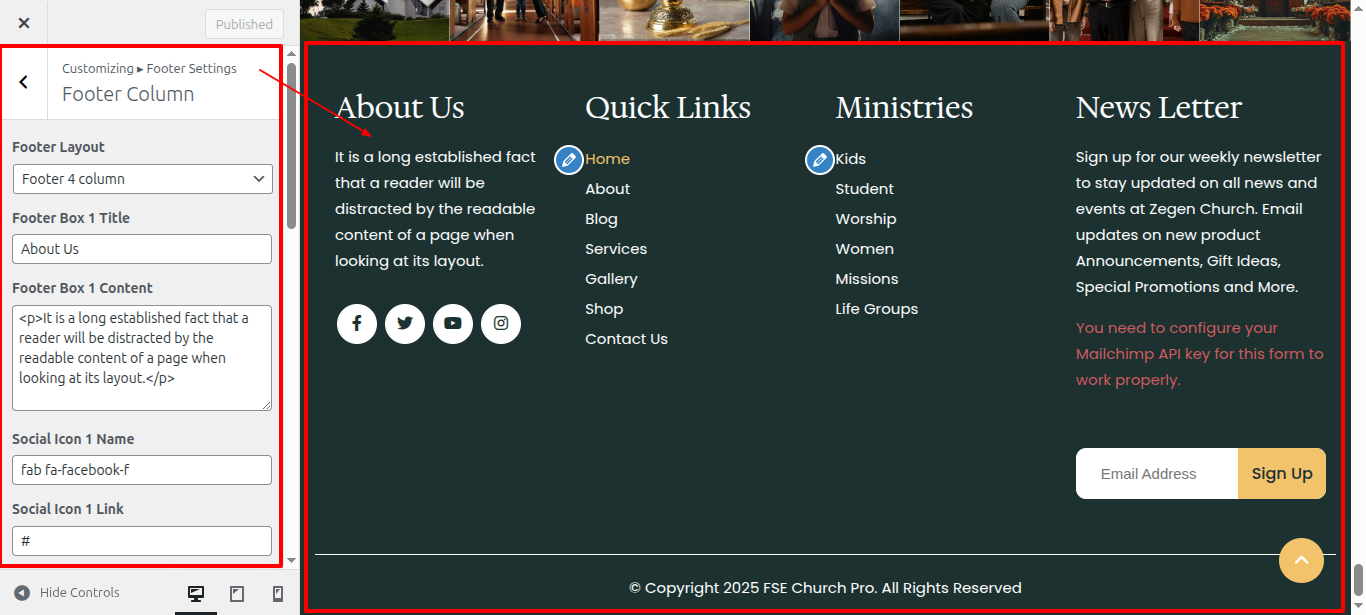The width and height of the screenshot is (1366, 615).
Task: Close the Customizer with X icon
Action: point(24,23)
